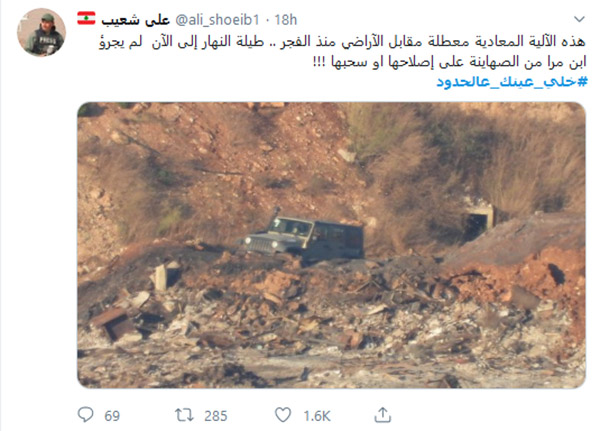The height and width of the screenshot is (431, 600).
Task: Open the @ali_shoeib1 handle link
Action: [x=217, y=20]
